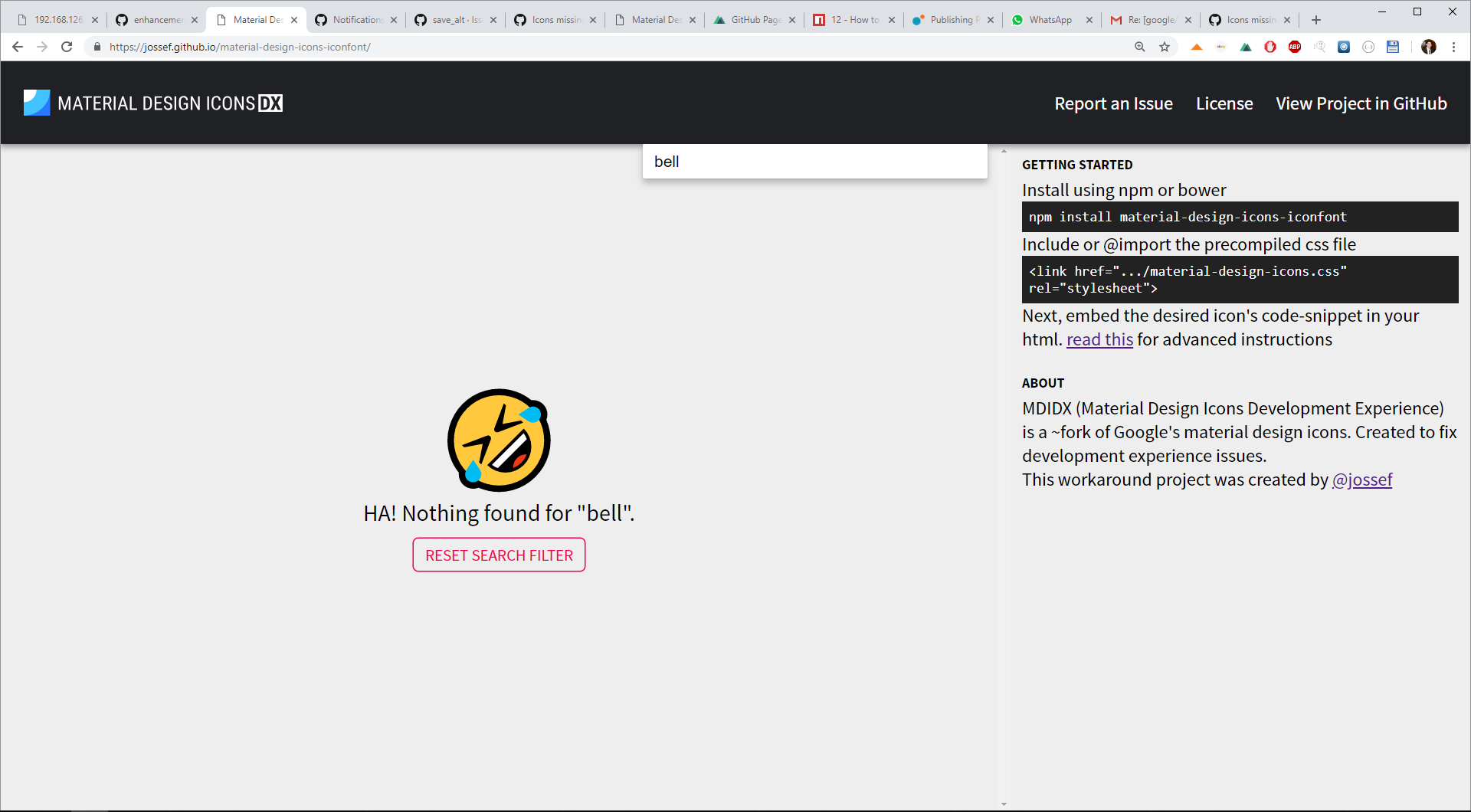View site security lock info
Screen dimensions: 1471x812
click(x=97, y=47)
